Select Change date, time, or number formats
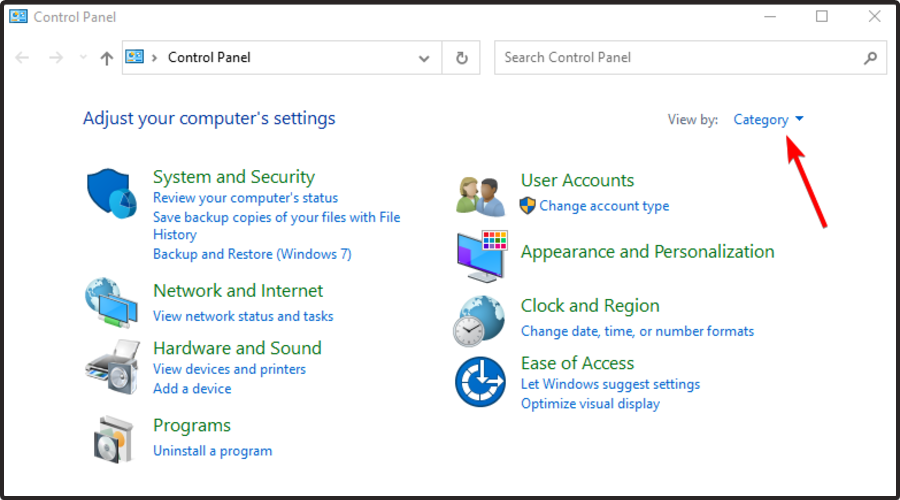 coord(637,331)
